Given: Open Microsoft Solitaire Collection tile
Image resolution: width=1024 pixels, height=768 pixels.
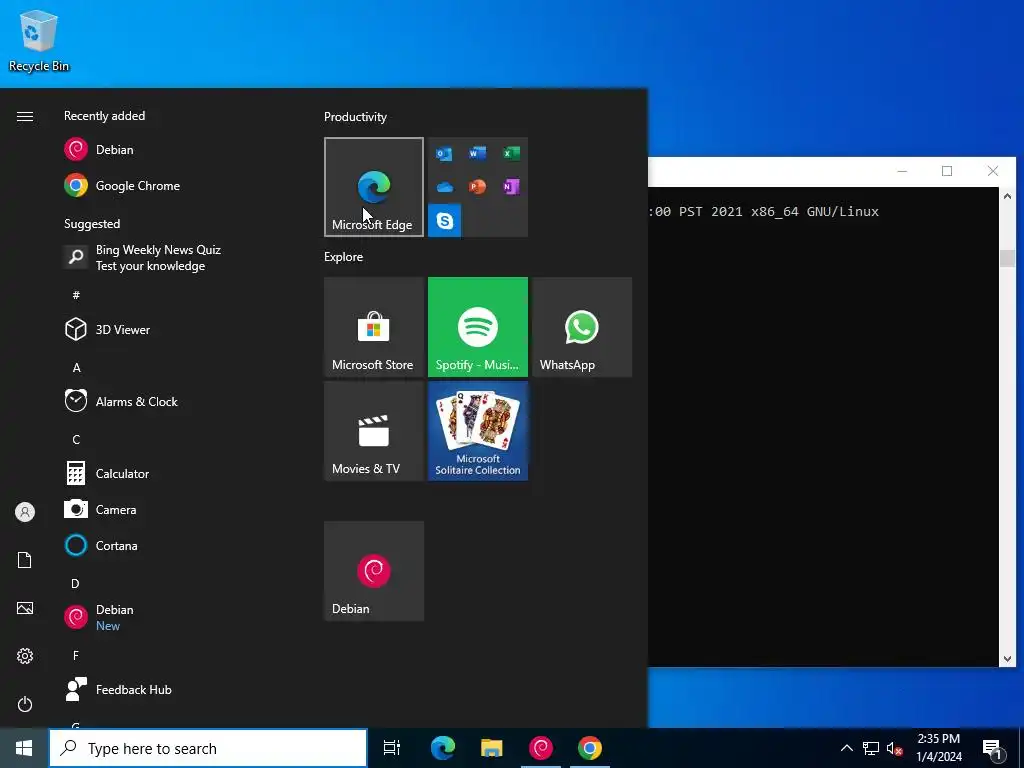Looking at the screenshot, I should click(x=478, y=431).
